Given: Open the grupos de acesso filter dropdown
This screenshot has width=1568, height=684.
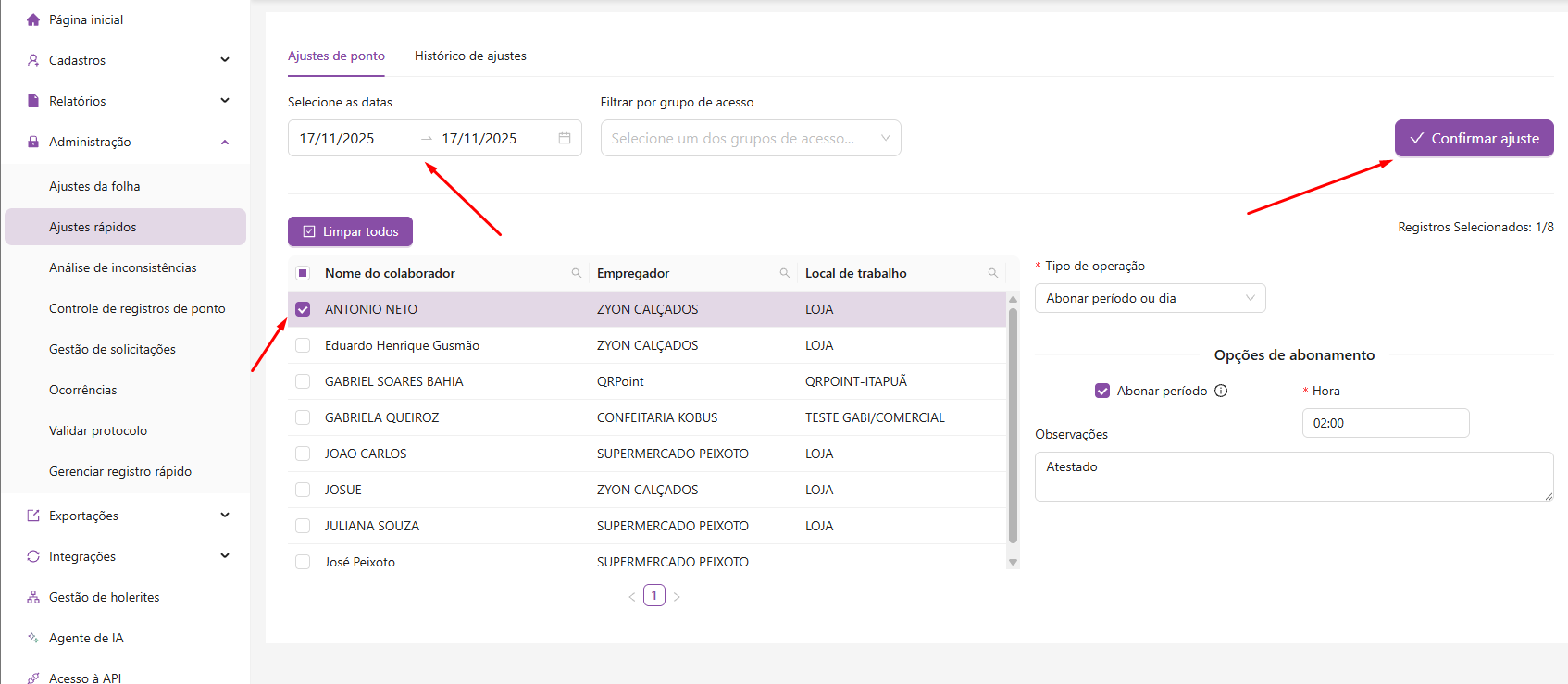Looking at the screenshot, I should (x=750, y=138).
